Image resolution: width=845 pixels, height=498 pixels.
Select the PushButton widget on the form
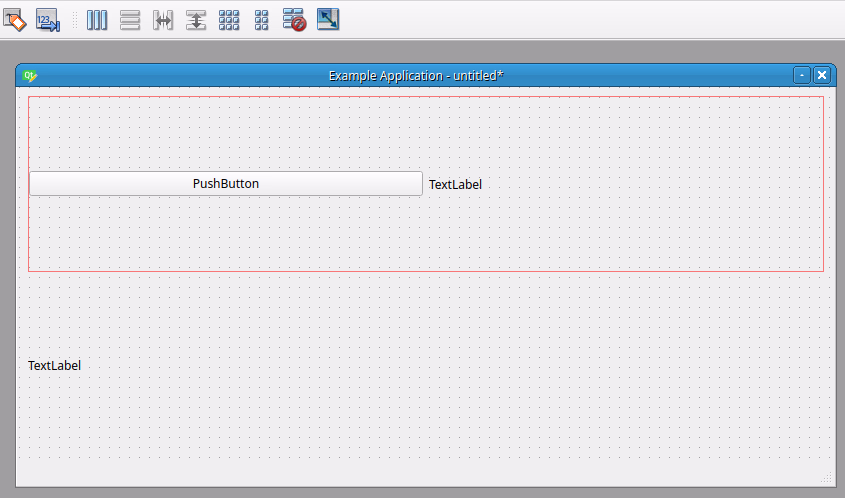click(x=226, y=184)
